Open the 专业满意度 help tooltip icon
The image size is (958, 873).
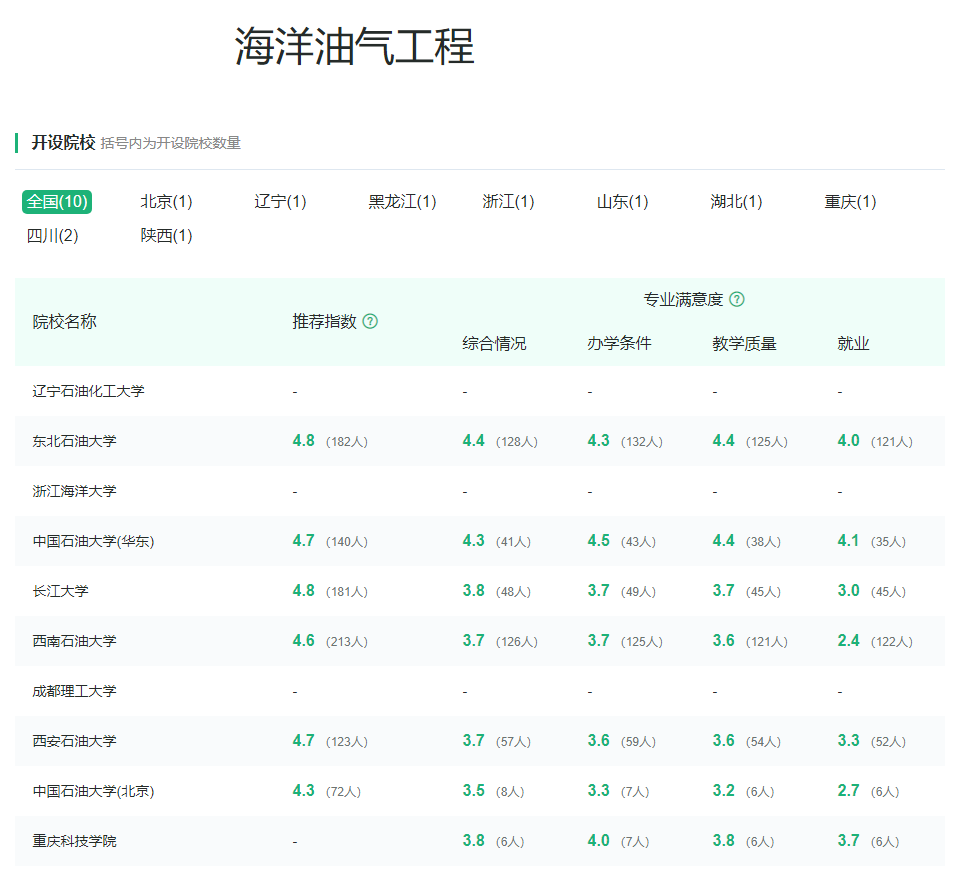737,298
